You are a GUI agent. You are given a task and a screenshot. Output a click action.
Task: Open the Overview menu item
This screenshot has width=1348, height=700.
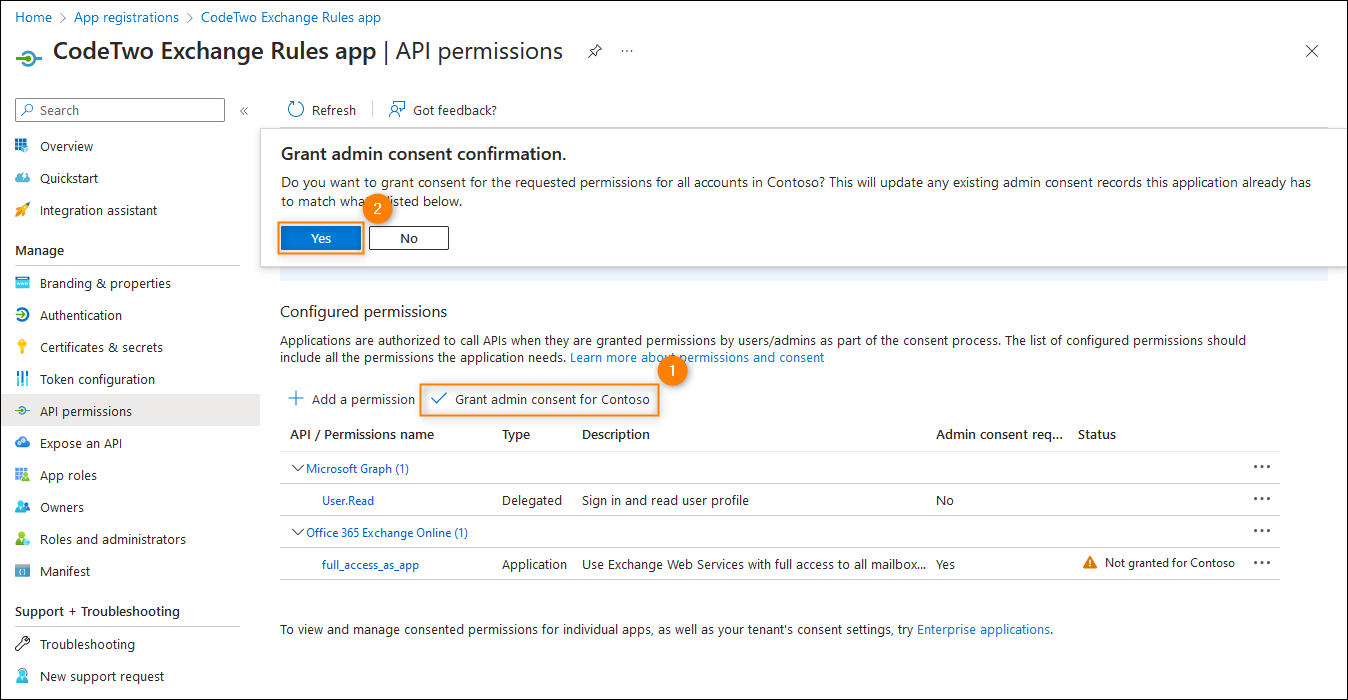[66, 146]
